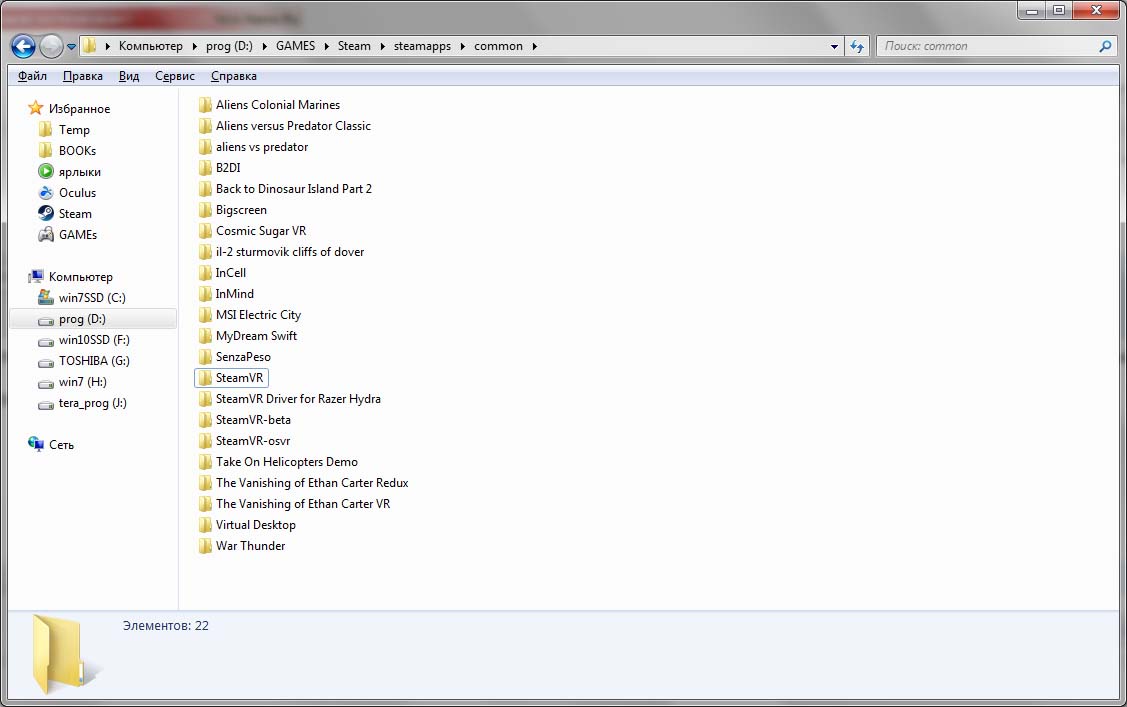The width and height of the screenshot is (1127, 707).
Task: Expand arrow after 'Компьютер' in address bar
Action: 194,47
